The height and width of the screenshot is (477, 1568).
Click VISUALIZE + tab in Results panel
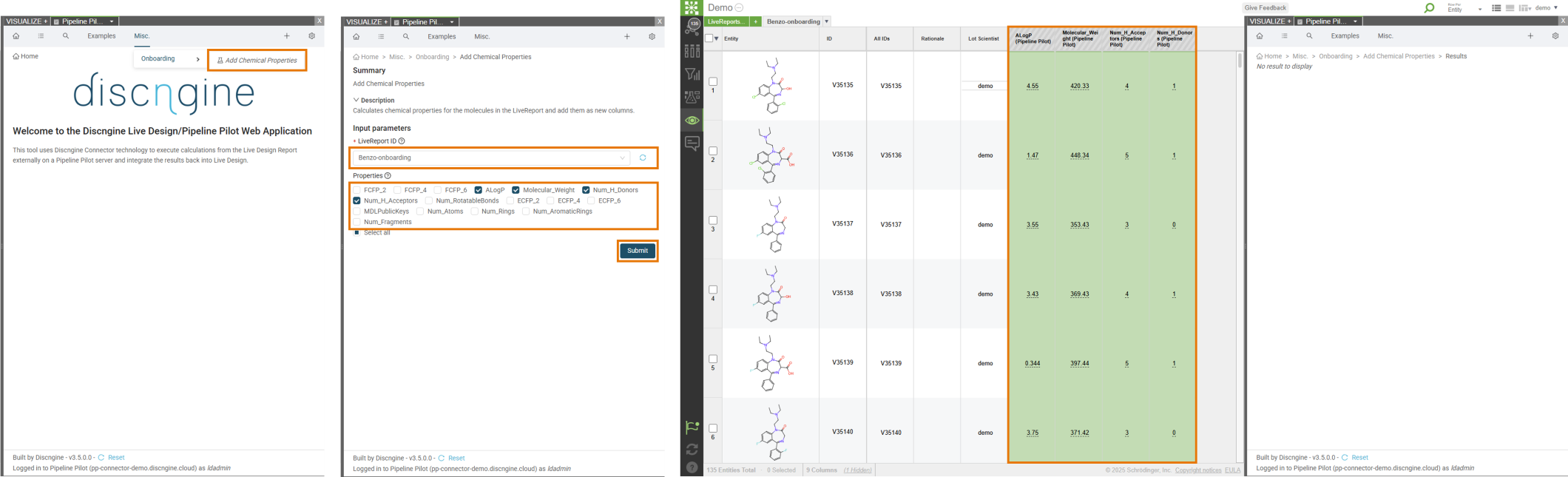(x=1270, y=21)
